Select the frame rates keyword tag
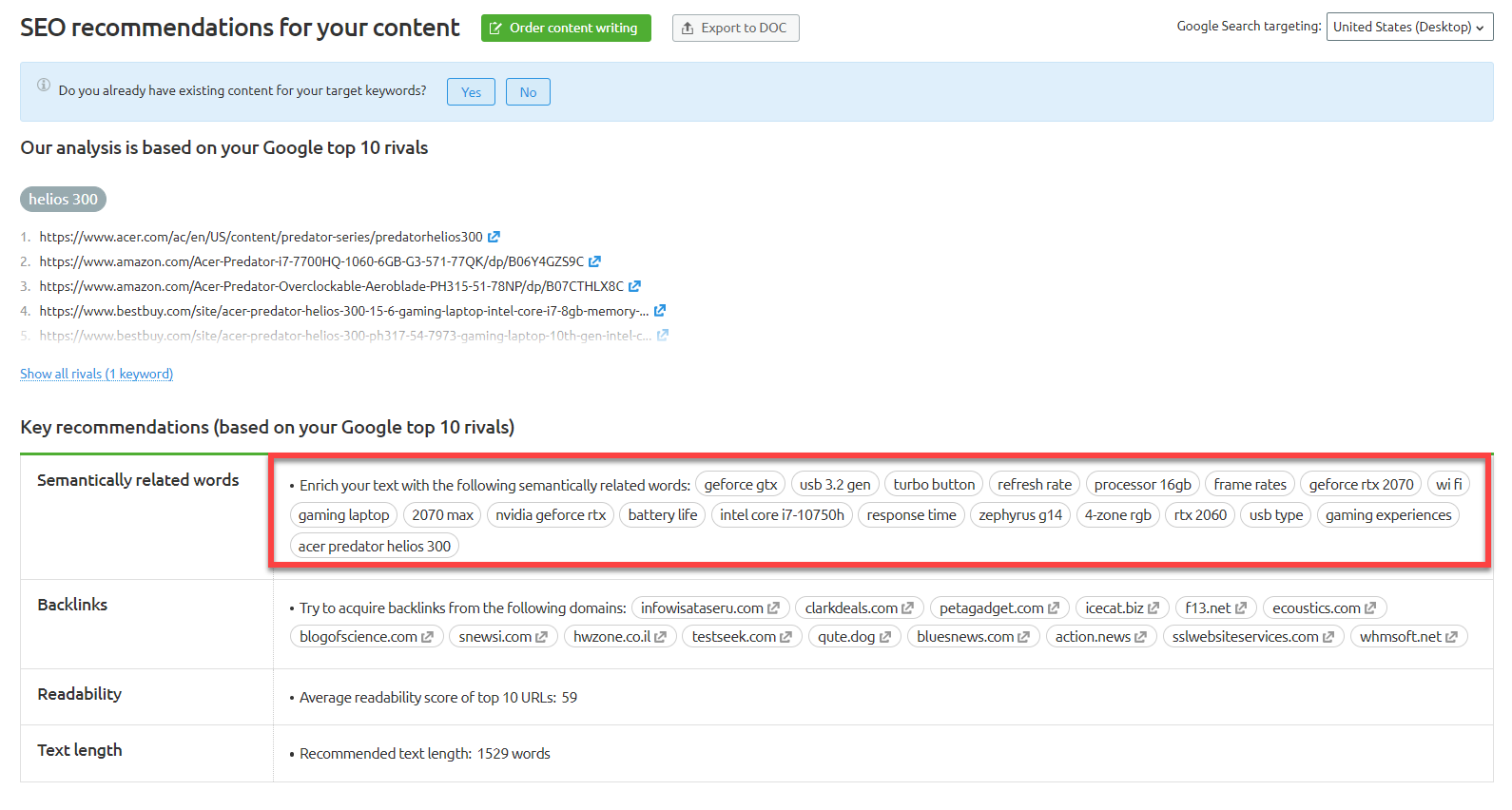This screenshot has height=810, width=1512. (1250, 485)
